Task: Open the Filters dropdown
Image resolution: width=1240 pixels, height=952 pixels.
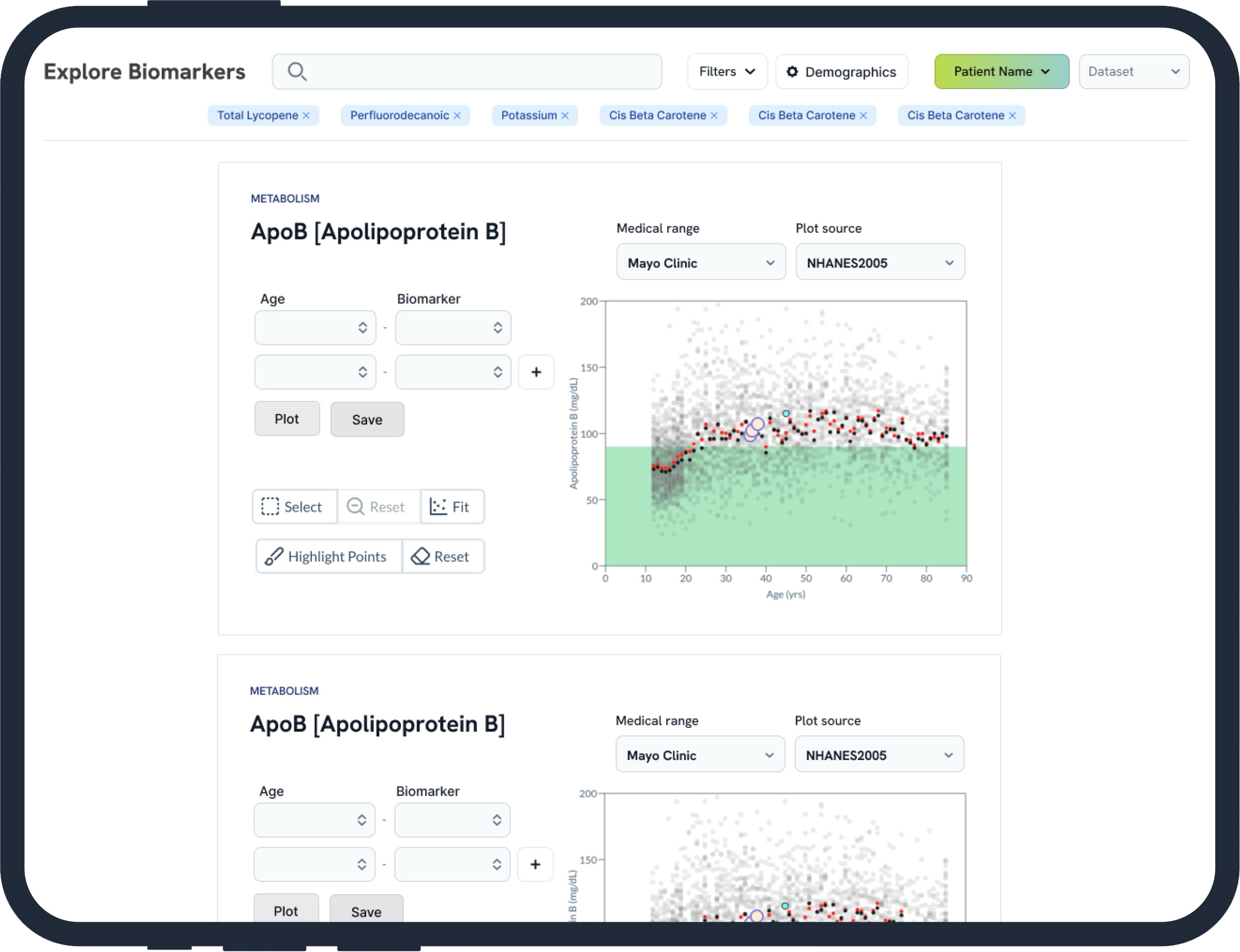Action: [727, 72]
